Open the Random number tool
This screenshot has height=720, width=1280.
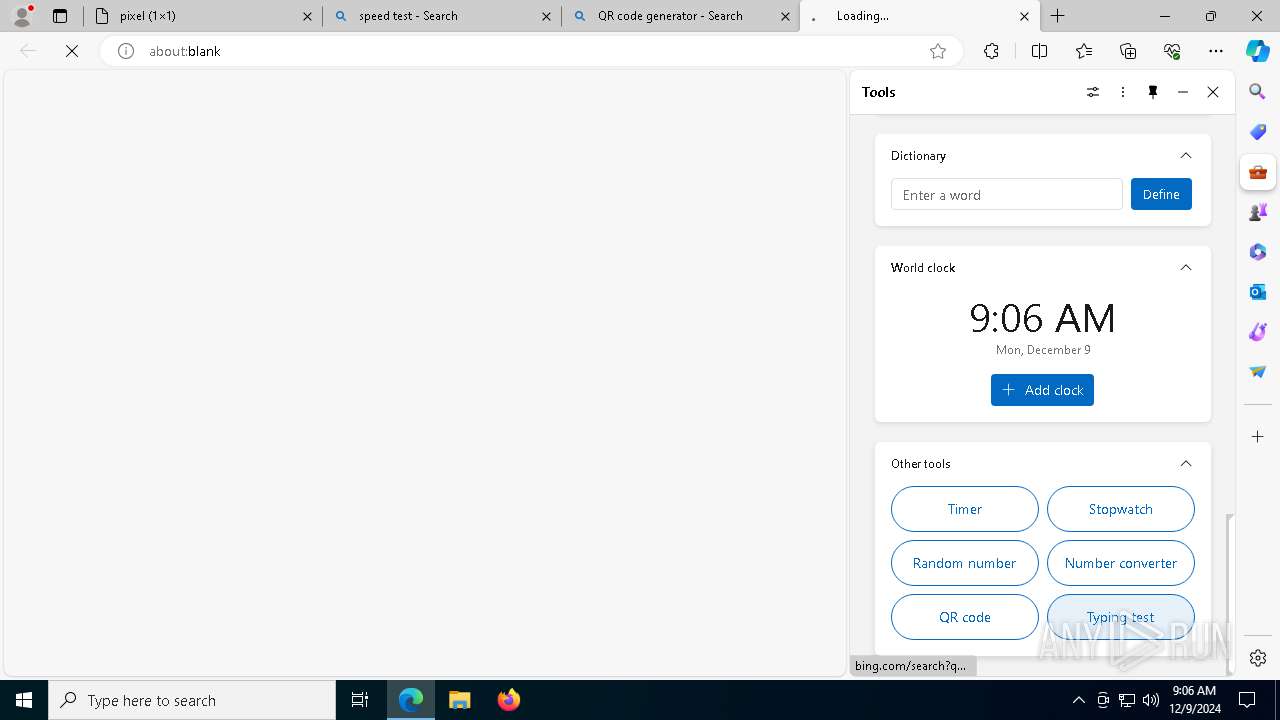(965, 563)
